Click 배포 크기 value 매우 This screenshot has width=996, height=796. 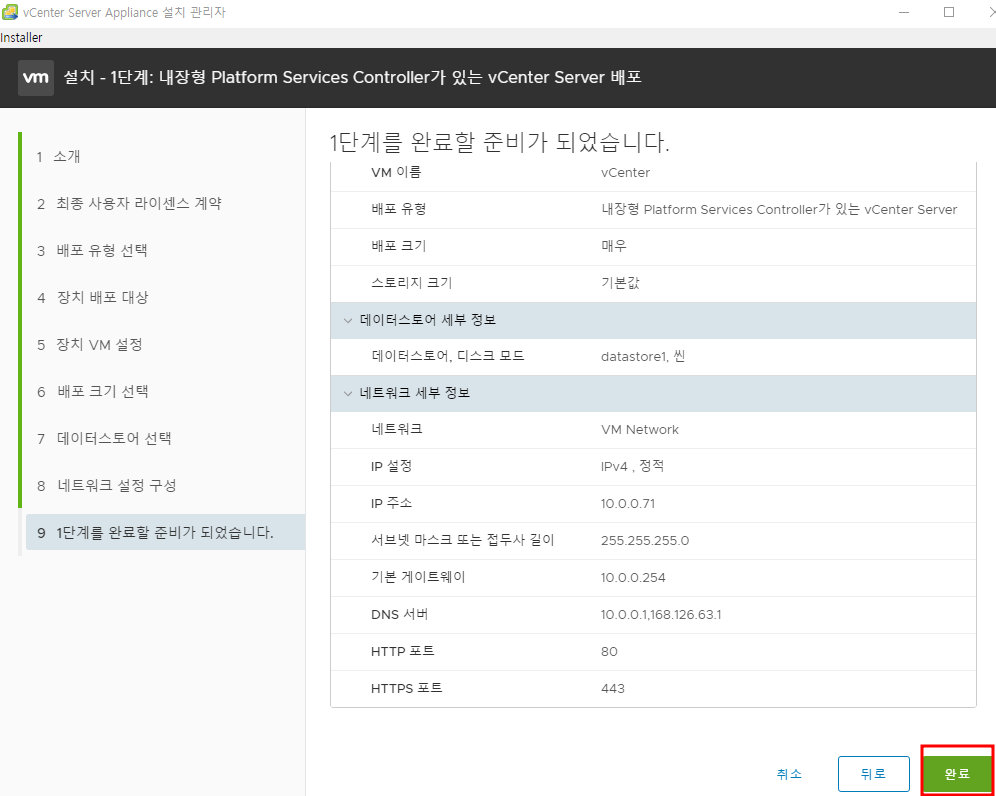614,246
